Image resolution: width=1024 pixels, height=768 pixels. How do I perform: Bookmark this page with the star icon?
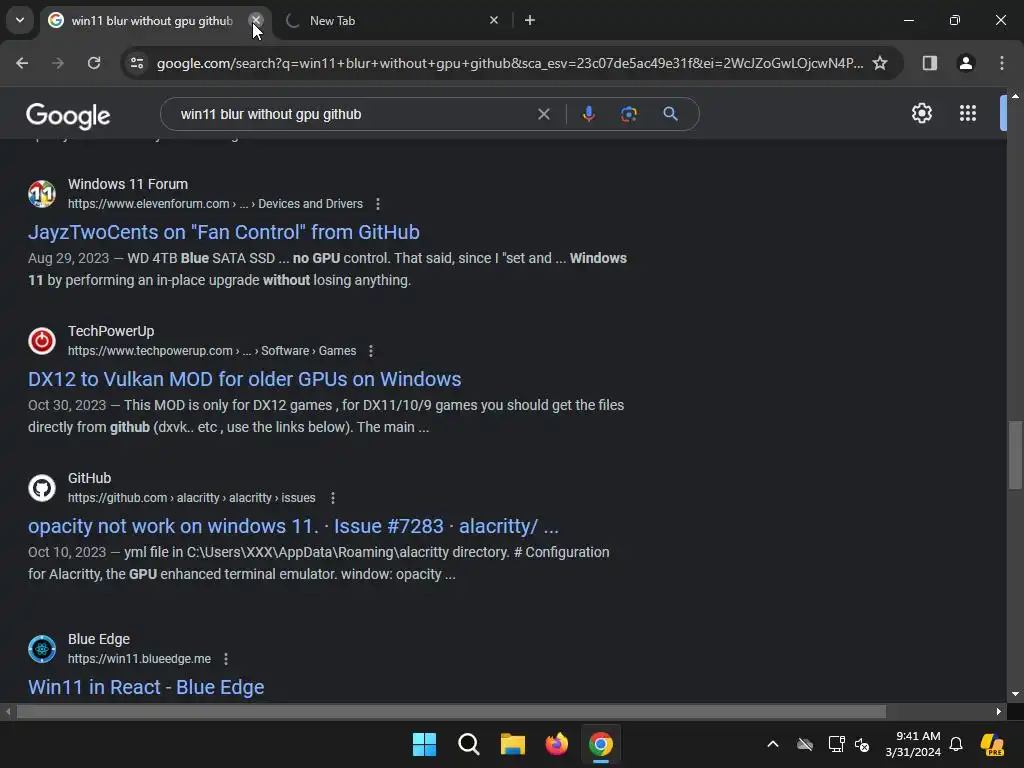point(880,63)
